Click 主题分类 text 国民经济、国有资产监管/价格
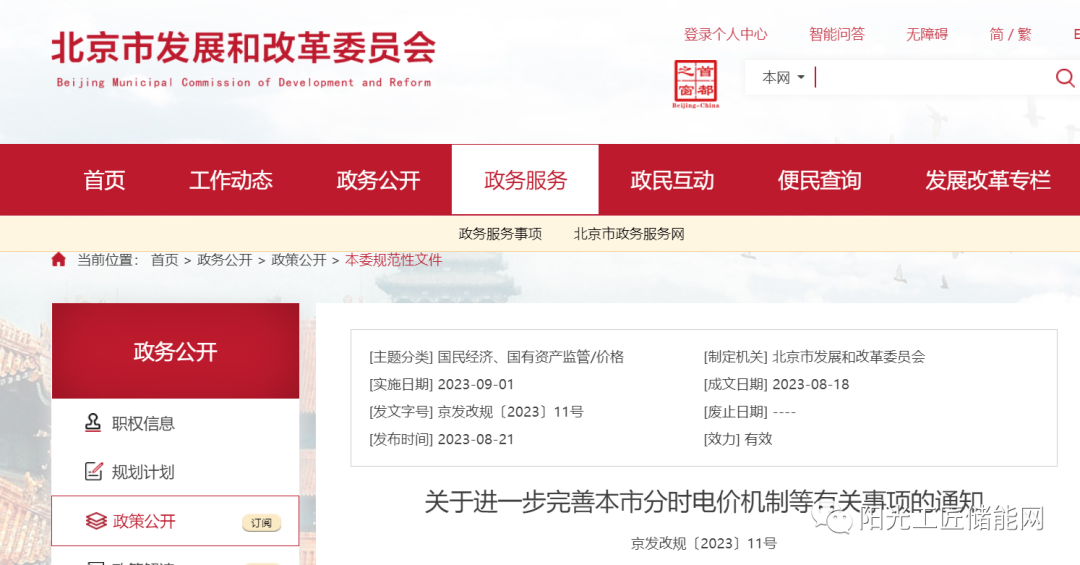Image resolution: width=1080 pixels, height=565 pixels. point(530,357)
